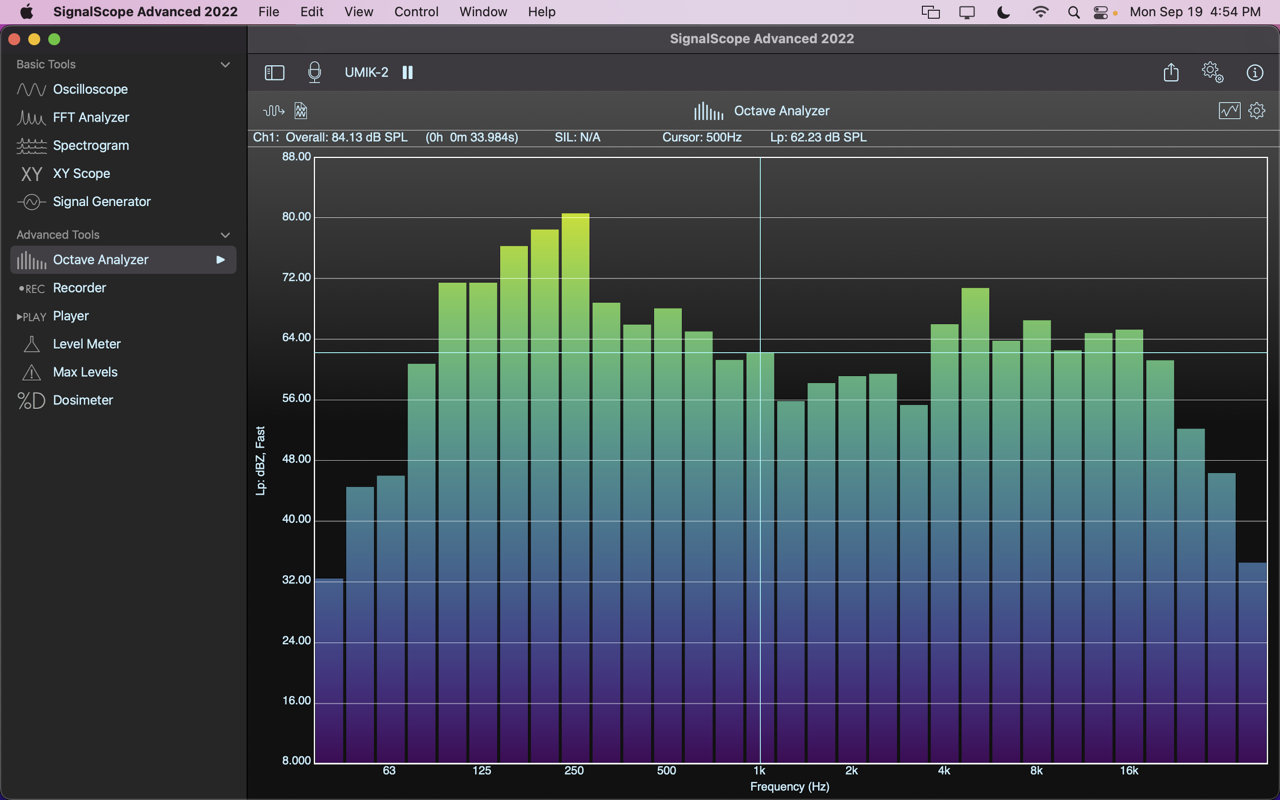Screen dimensions: 1280x800
Task: Click the Overall 84.13 dB SPL readout
Action: (346, 137)
